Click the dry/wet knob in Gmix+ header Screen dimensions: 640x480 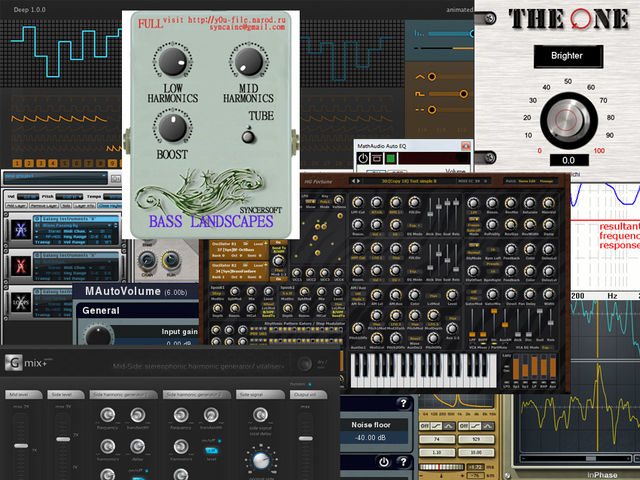click(x=304, y=364)
